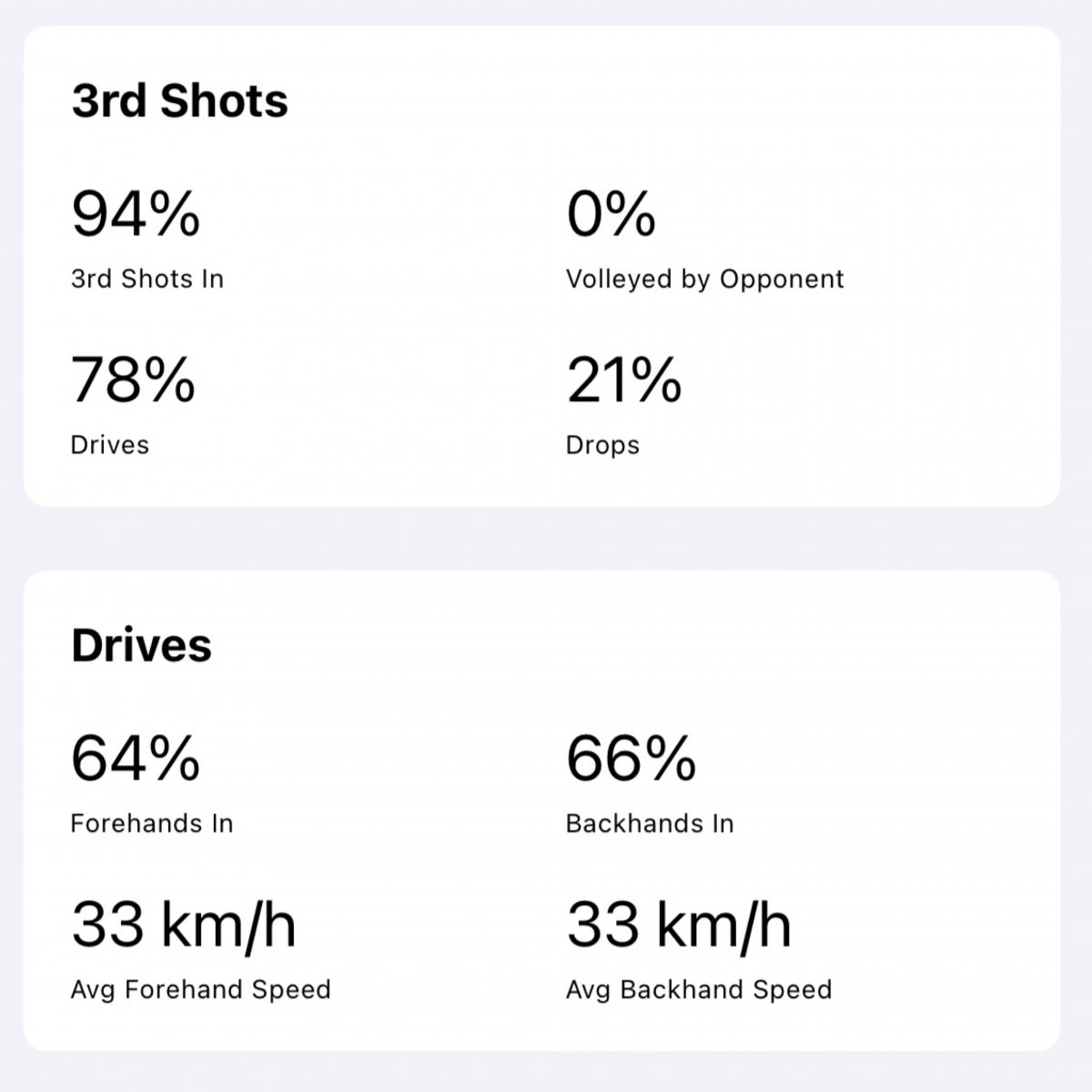The height and width of the screenshot is (1092, 1092).
Task: Click the 3rd Shots In label
Action: click(x=147, y=278)
